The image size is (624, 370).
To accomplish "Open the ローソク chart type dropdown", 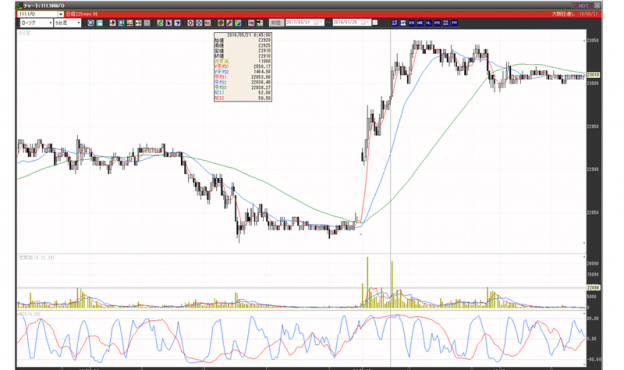I will click(37, 23).
